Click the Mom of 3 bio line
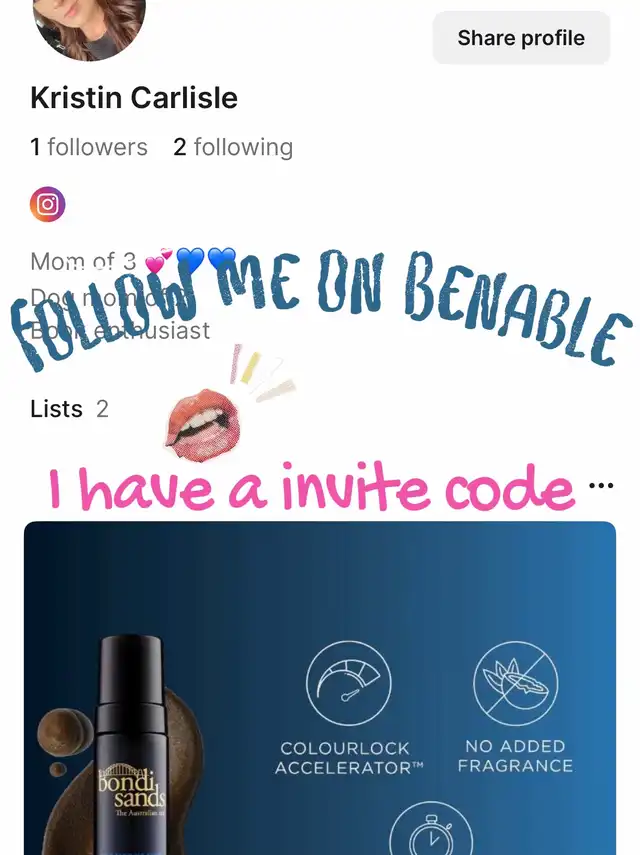The height and width of the screenshot is (855, 640). 83,262
